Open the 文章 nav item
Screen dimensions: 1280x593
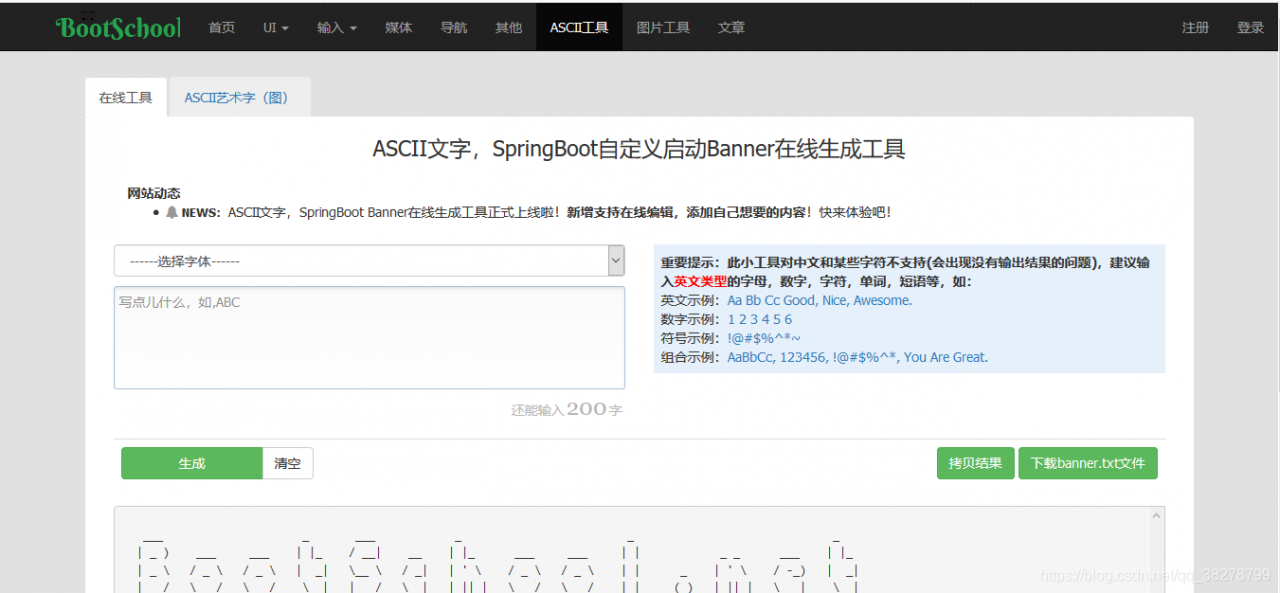click(731, 27)
